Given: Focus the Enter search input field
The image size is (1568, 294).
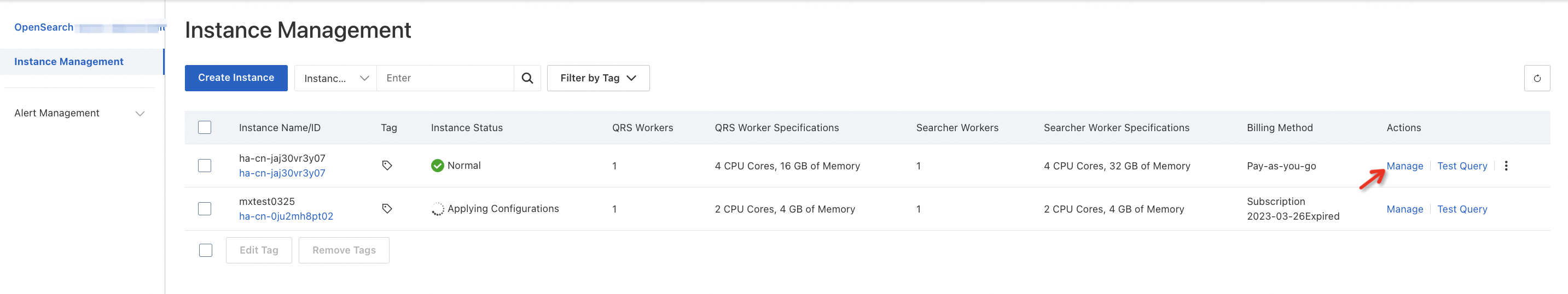Looking at the screenshot, I should click(x=445, y=78).
